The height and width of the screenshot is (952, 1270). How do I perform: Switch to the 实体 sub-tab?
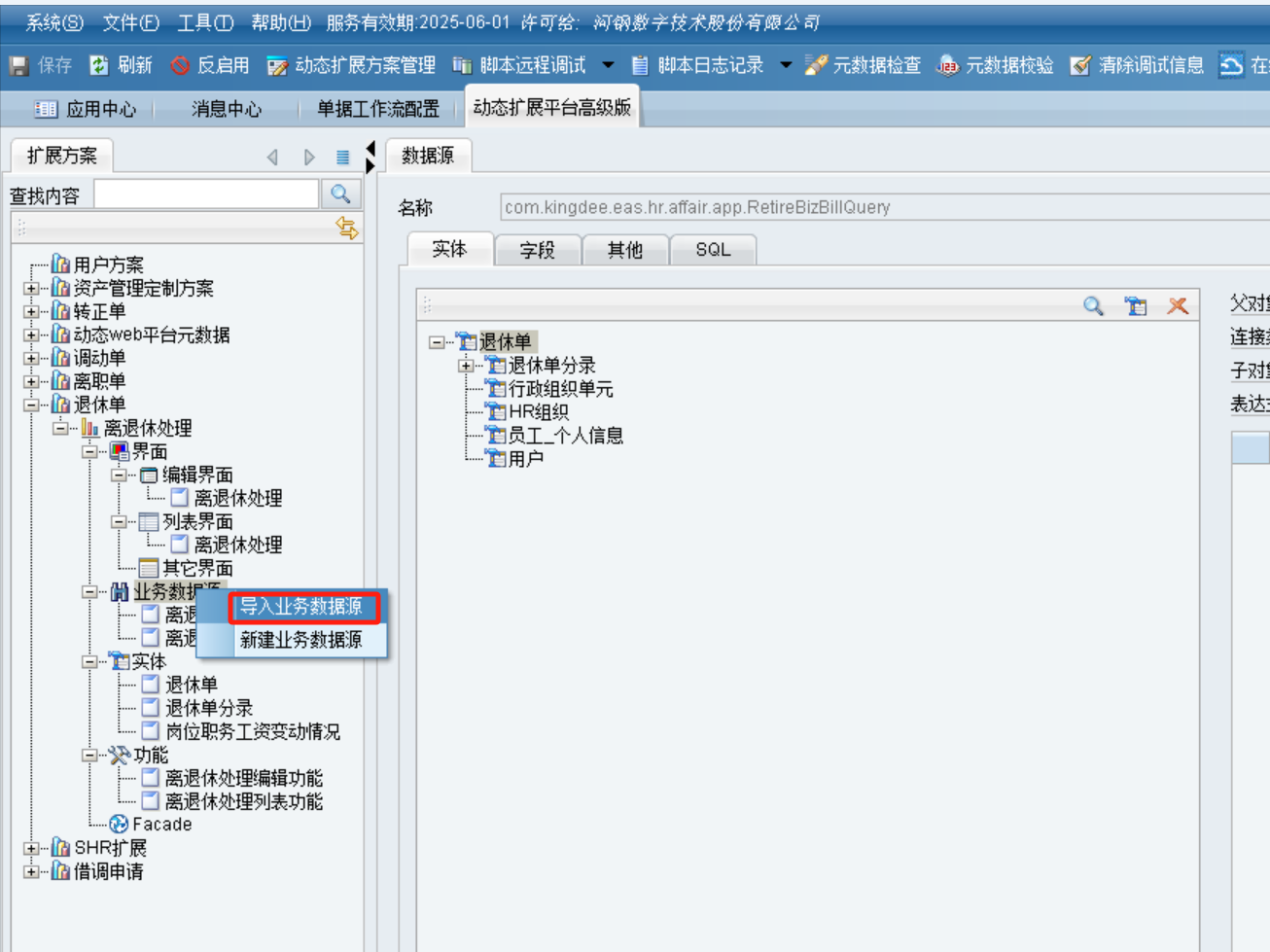pos(449,250)
